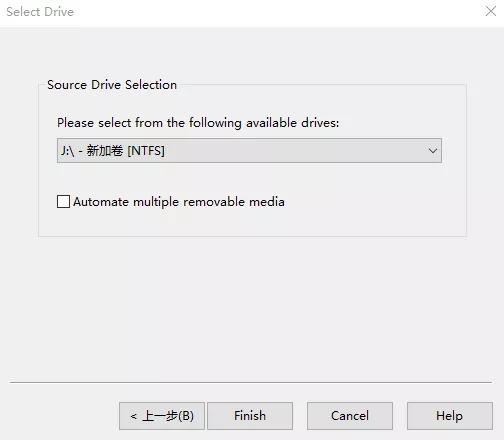Expand the available drives dropdown arrow
Viewport: 504px width, 440px height.
[433, 151]
